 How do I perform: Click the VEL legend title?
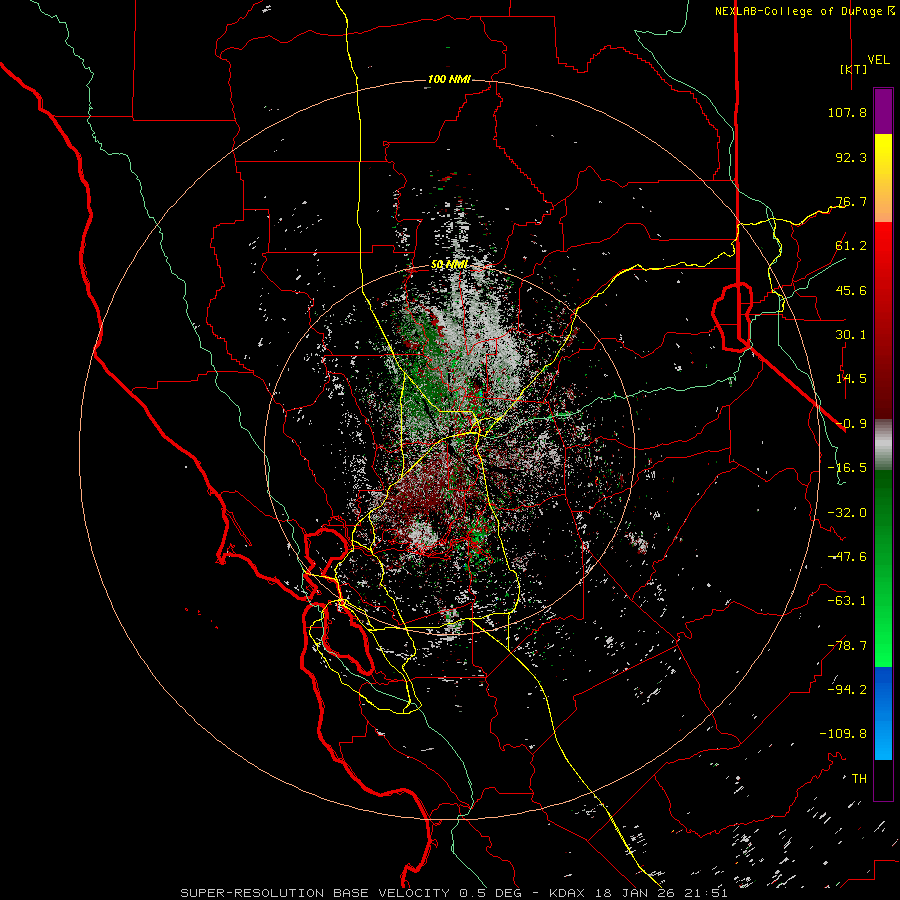878,60
